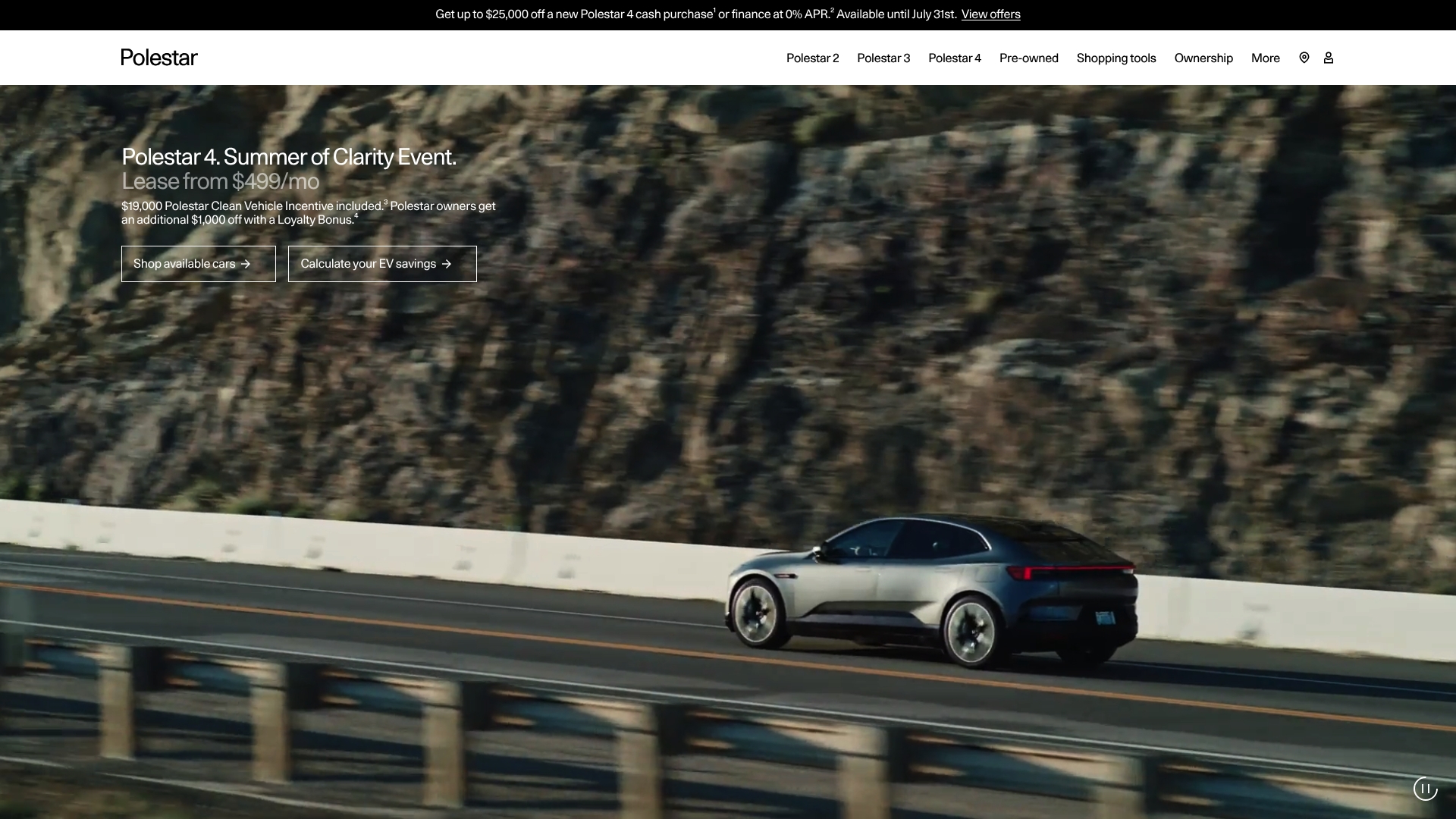Screen dimensions: 1456x819
Task: Click the Lease from $499/mo text
Action: tap(221, 181)
